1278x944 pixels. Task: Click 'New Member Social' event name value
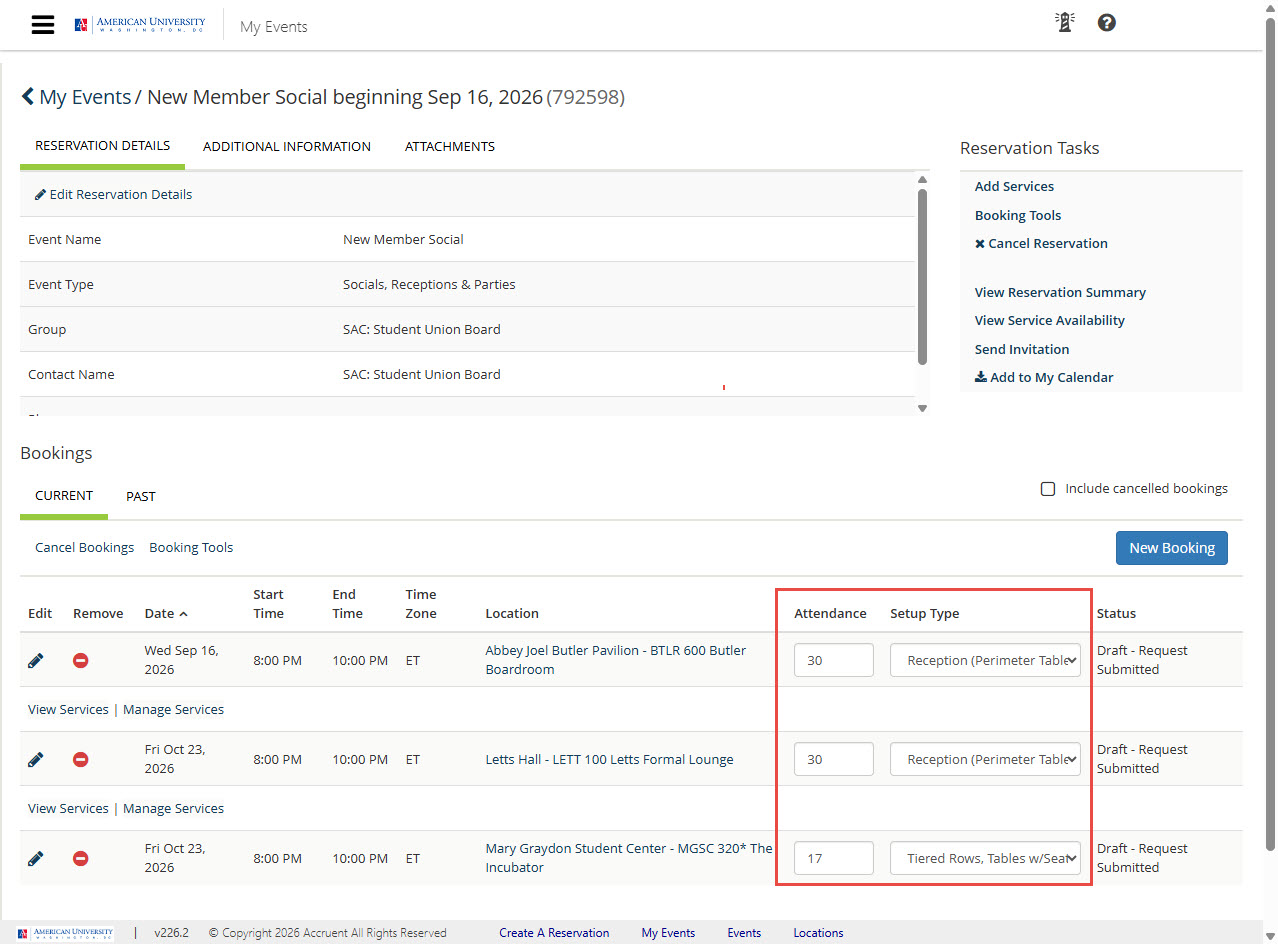pos(403,239)
